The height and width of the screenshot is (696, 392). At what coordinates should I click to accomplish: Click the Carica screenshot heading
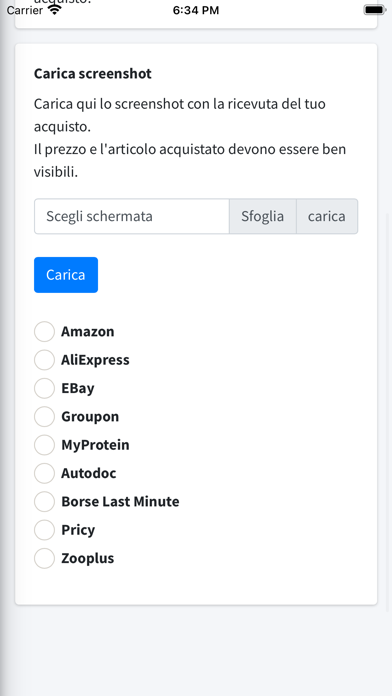coord(93,74)
